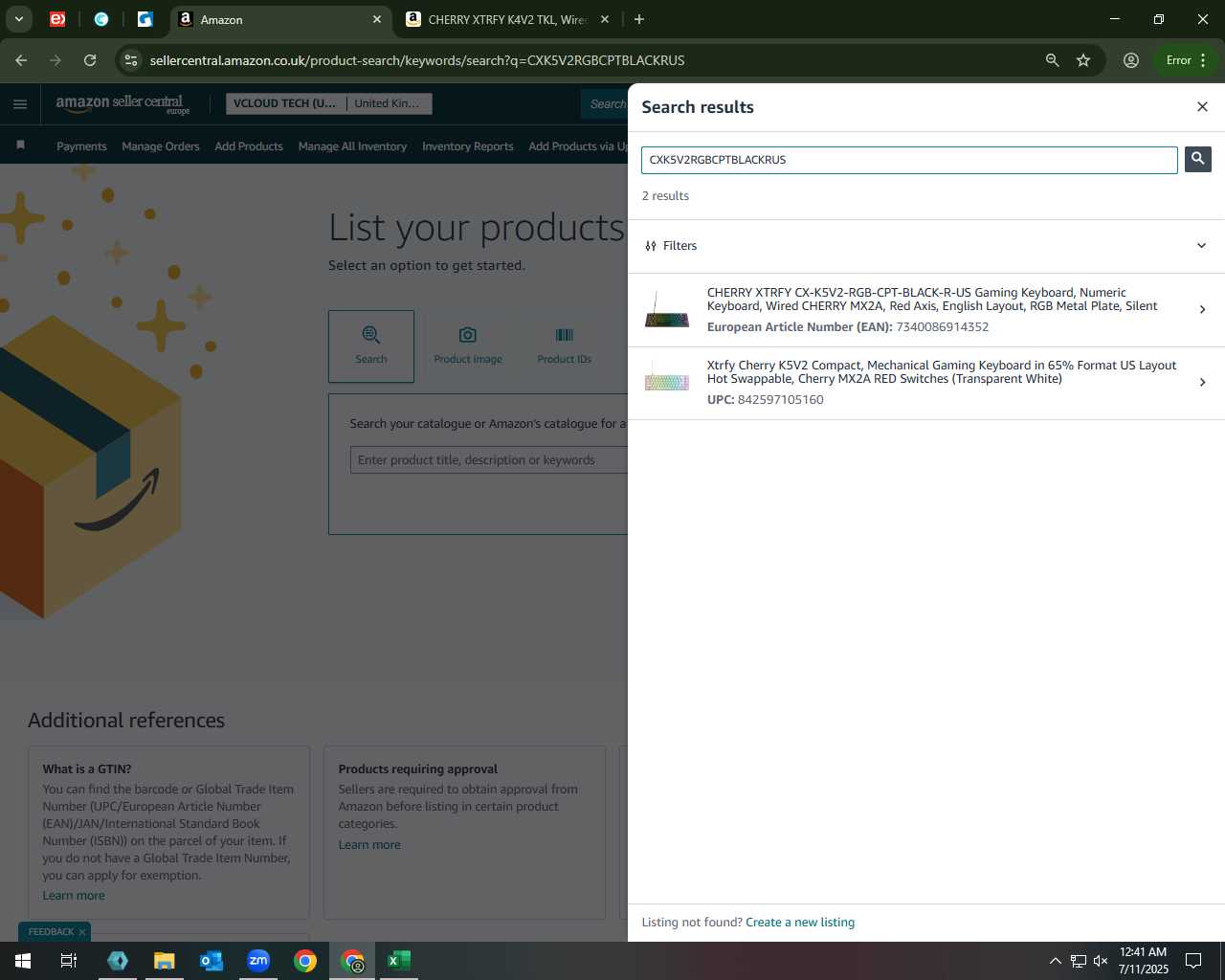Click Learn more under Products requiring approval
Viewport: 1225px width, 980px height.
pyautogui.click(x=369, y=845)
